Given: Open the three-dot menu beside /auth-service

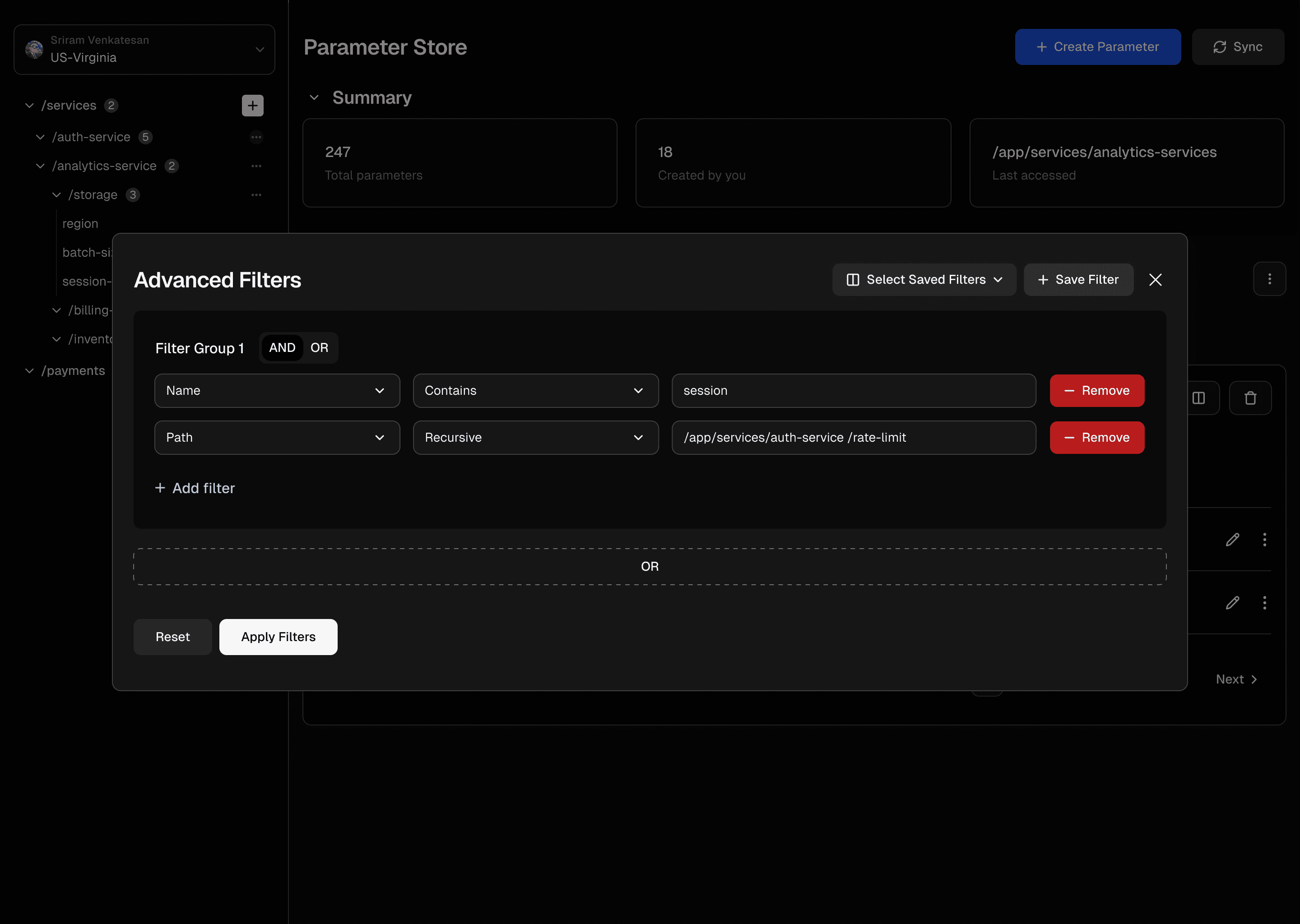Looking at the screenshot, I should [x=256, y=137].
